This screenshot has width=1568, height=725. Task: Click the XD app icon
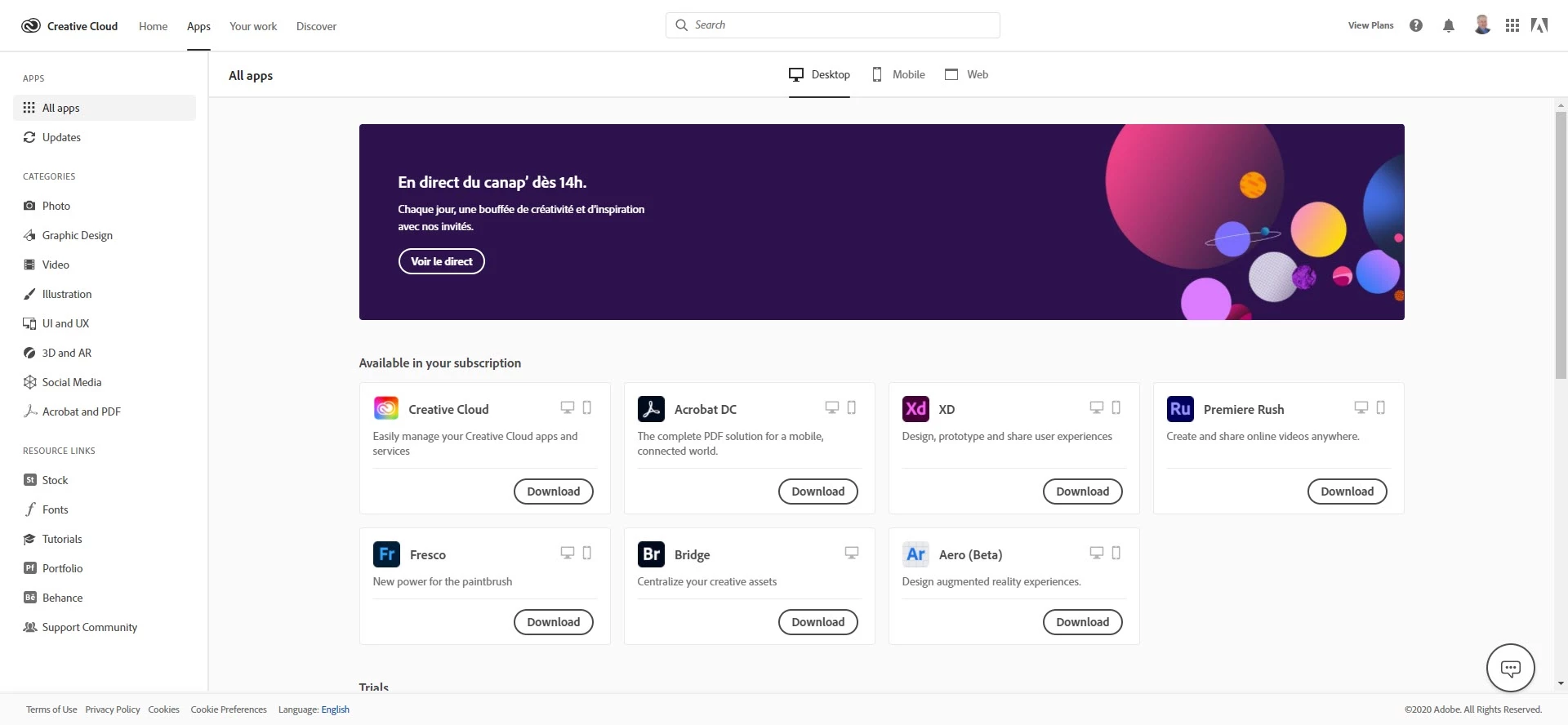point(915,408)
